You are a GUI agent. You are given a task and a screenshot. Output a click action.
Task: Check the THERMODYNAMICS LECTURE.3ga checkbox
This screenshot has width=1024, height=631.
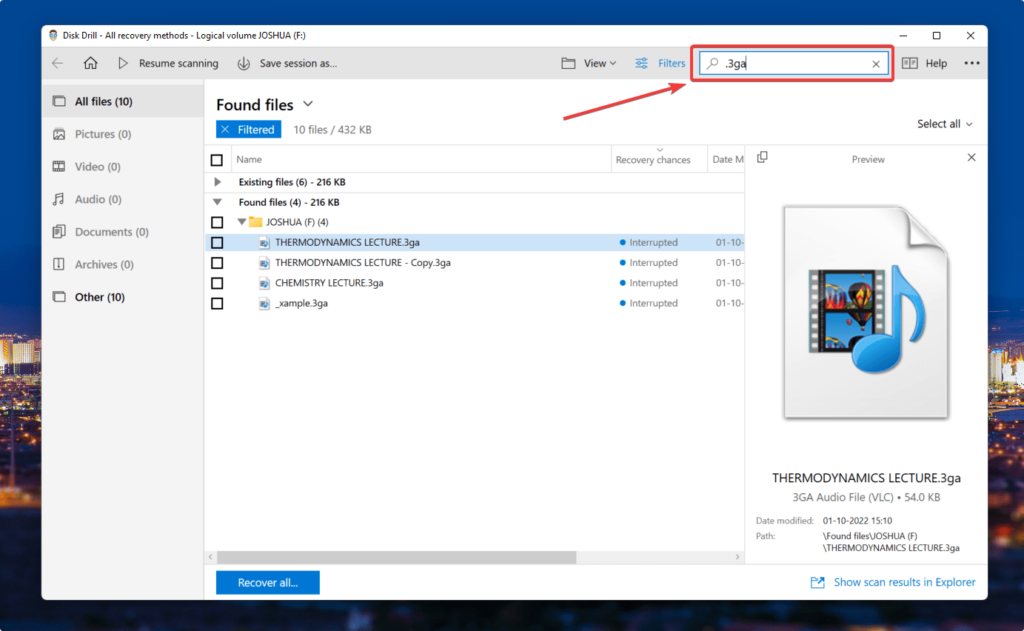point(216,242)
